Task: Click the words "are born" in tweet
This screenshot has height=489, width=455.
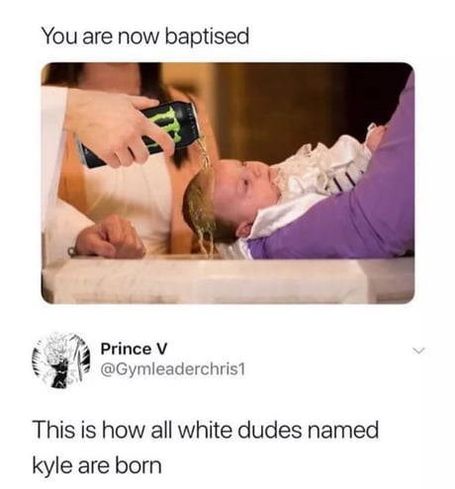Action: 120,466
